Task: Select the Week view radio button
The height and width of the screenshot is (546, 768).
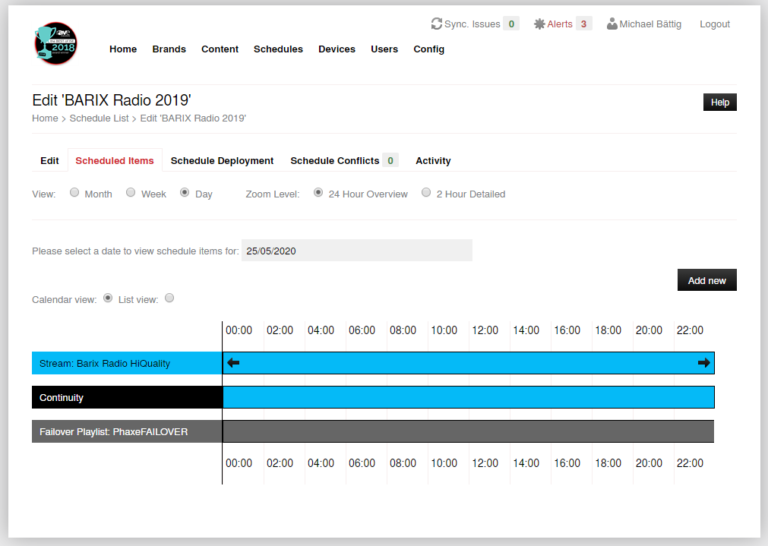Action: tap(130, 193)
